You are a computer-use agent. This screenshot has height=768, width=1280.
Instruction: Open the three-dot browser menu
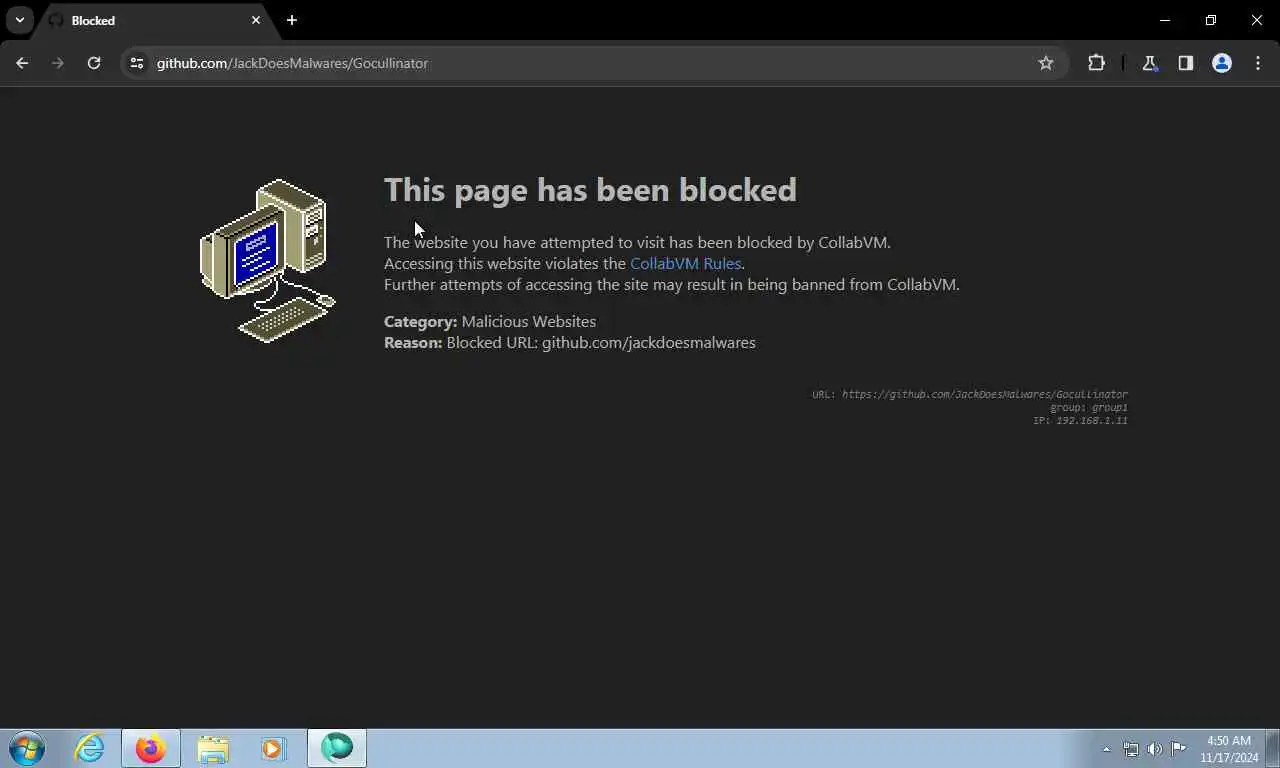coord(1258,63)
